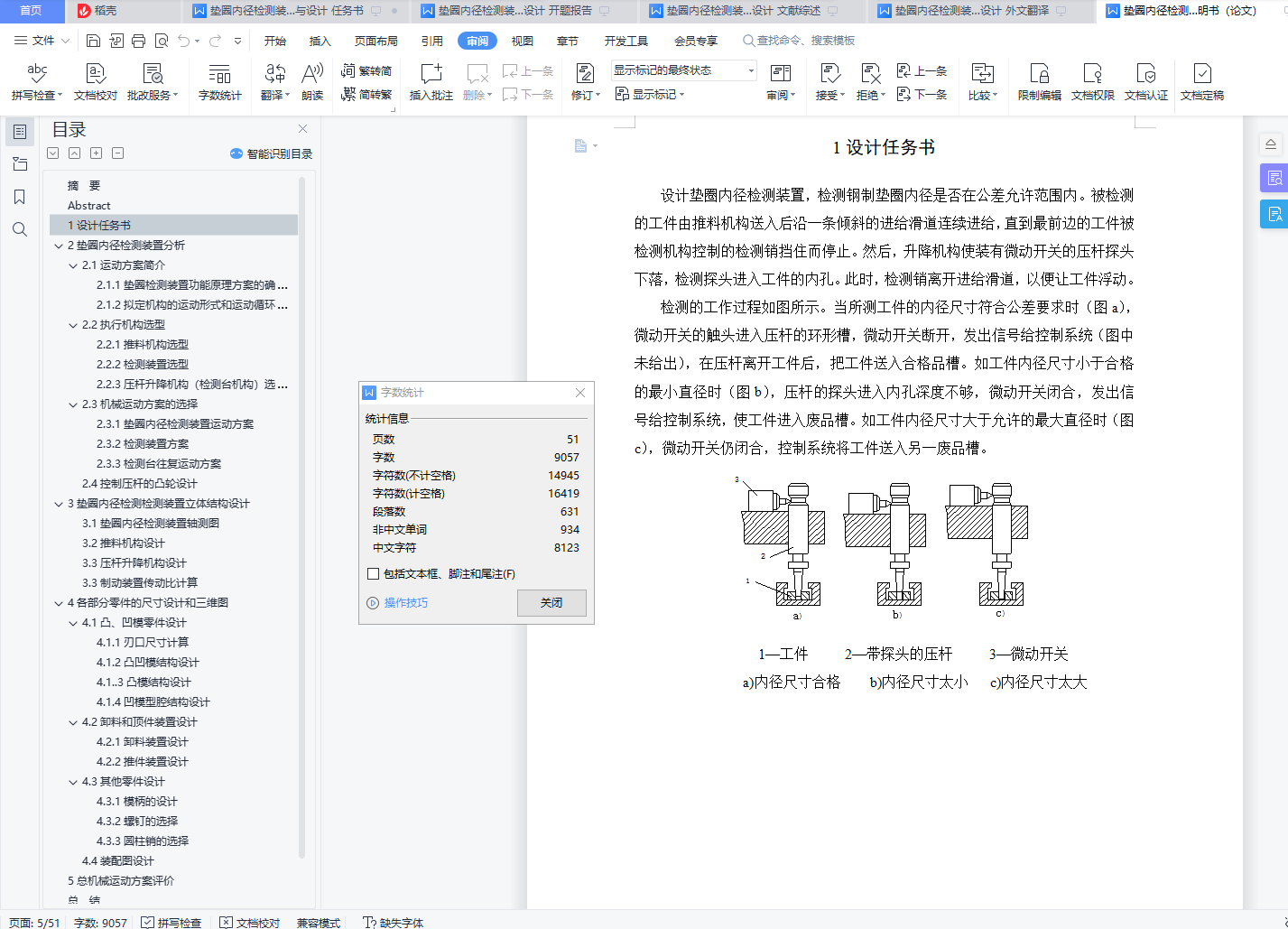Open the 翻译 translate dropdown
The image size is (1288, 929).
tap(288, 96)
